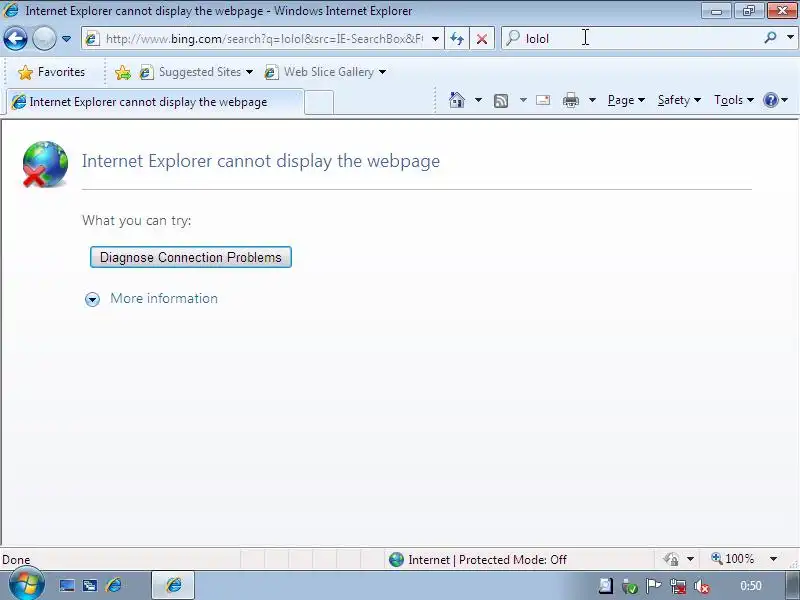Click the Read Mail envelope icon
The image size is (800, 600).
coord(543,100)
